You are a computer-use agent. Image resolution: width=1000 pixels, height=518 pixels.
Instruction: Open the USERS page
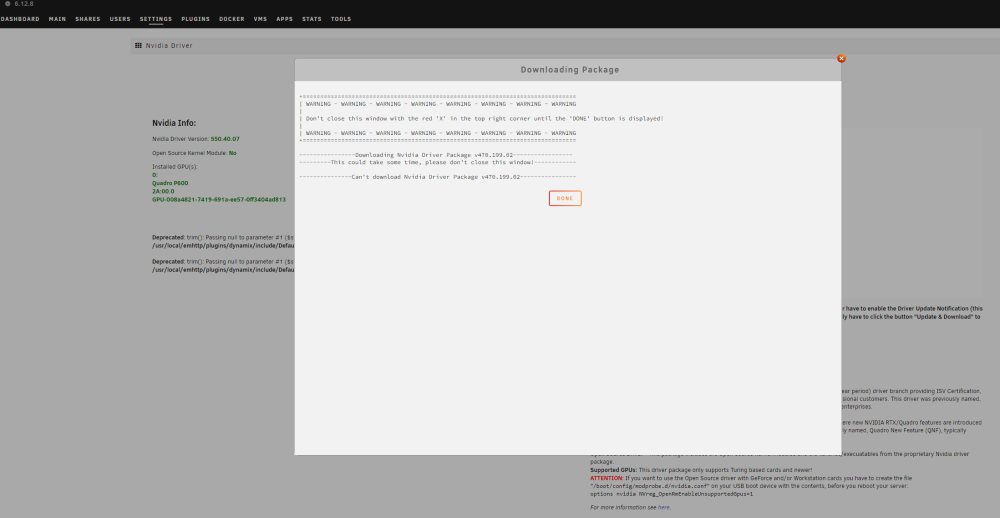[120, 19]
